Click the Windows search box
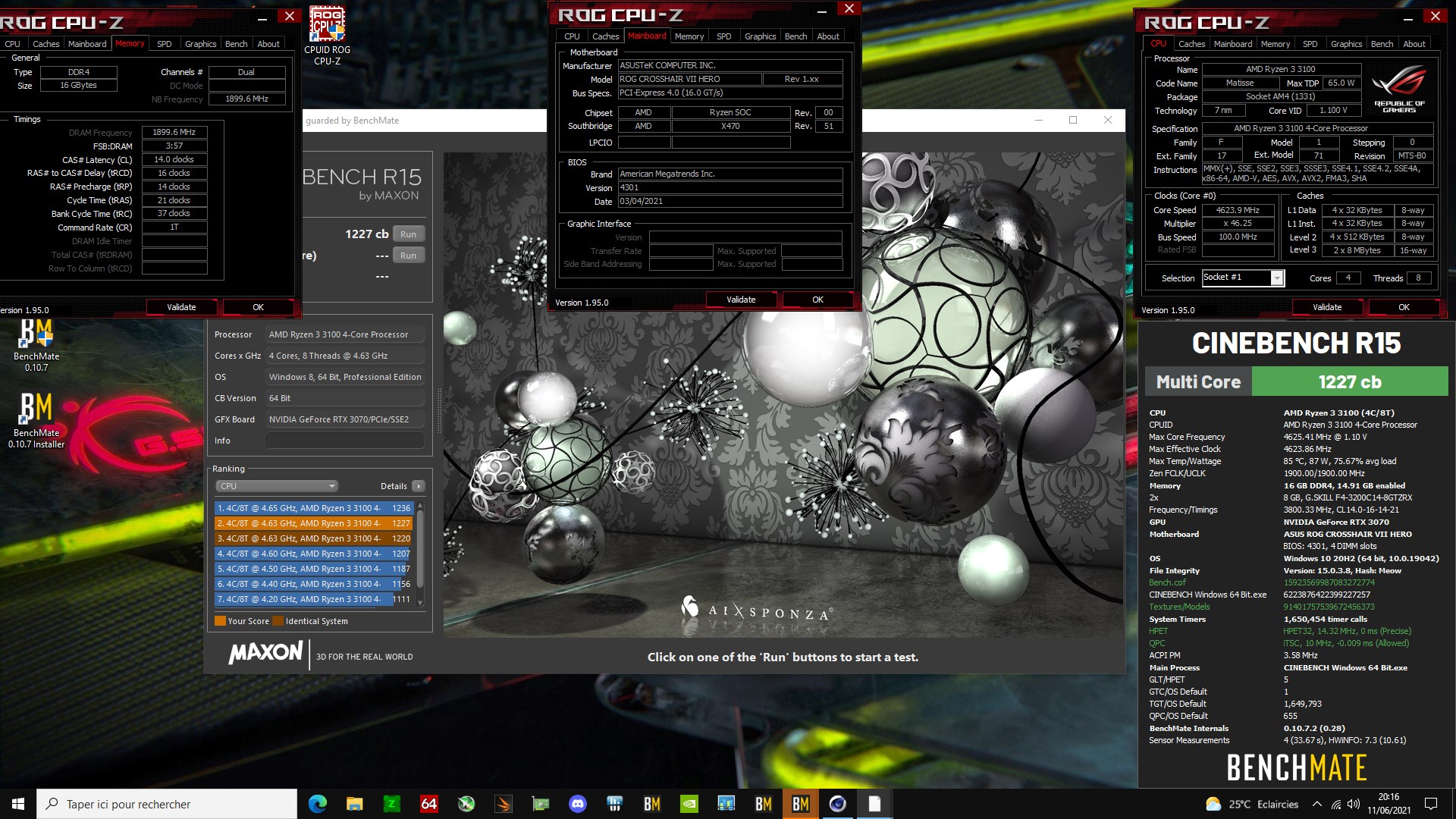This screenshot has height=819, width=1456. click(167, 804)
